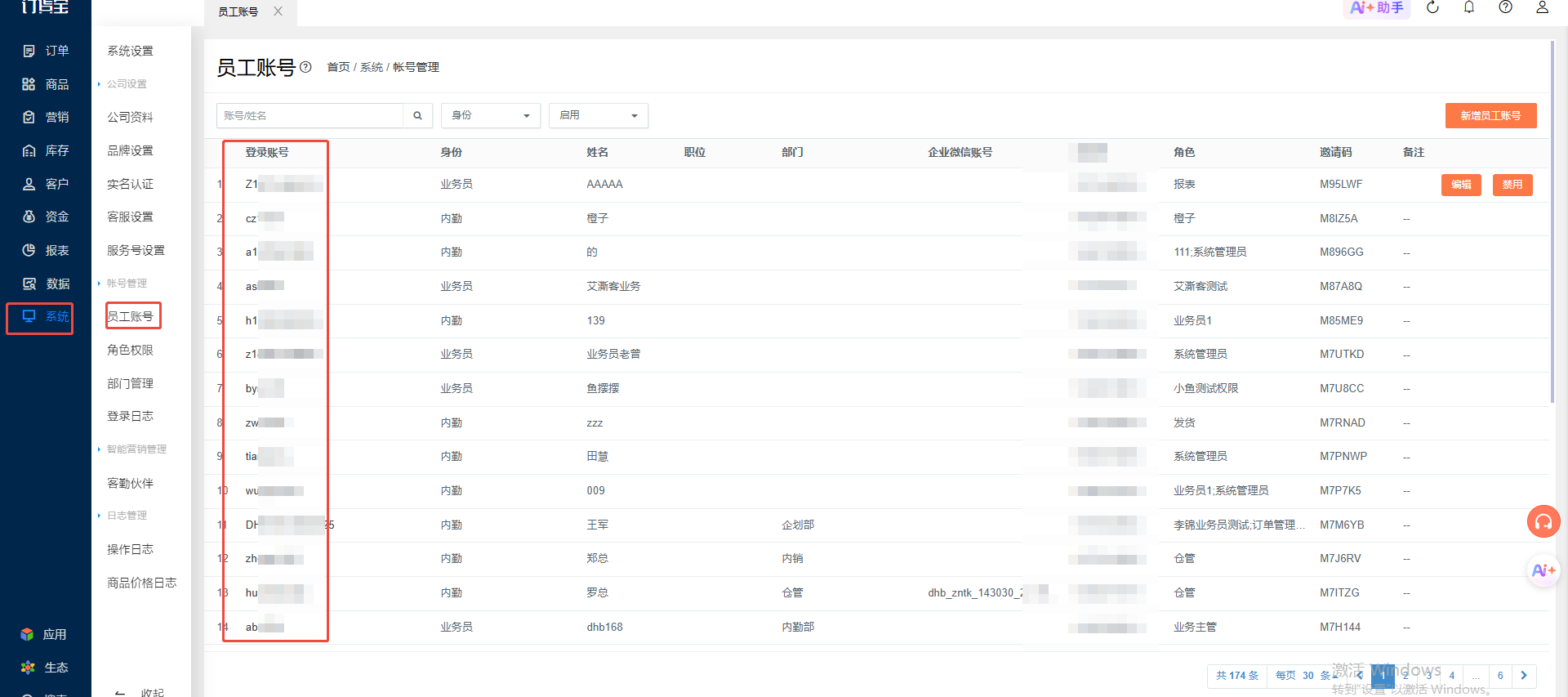Open 部门管理 in the submenu

130,383
